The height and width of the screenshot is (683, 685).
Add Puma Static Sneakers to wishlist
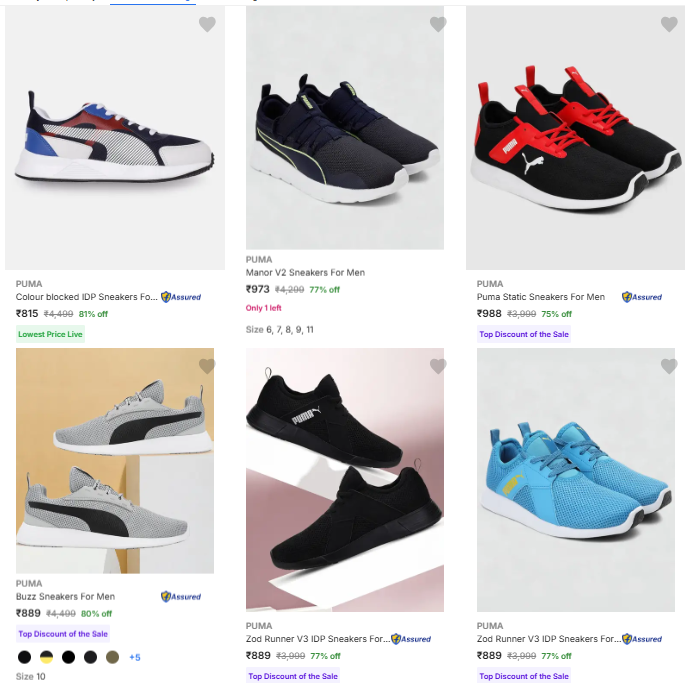pyautogui.click(x=669, y=25)
